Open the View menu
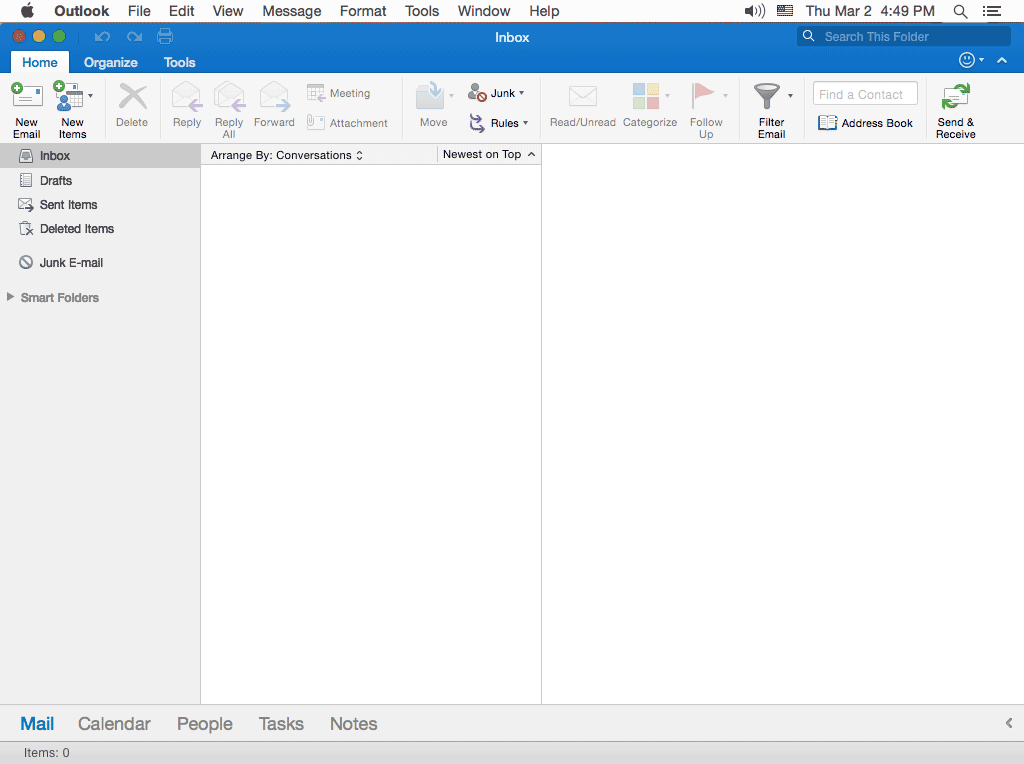Screen dimensions: 1024x764 click(x=228, y=11)
